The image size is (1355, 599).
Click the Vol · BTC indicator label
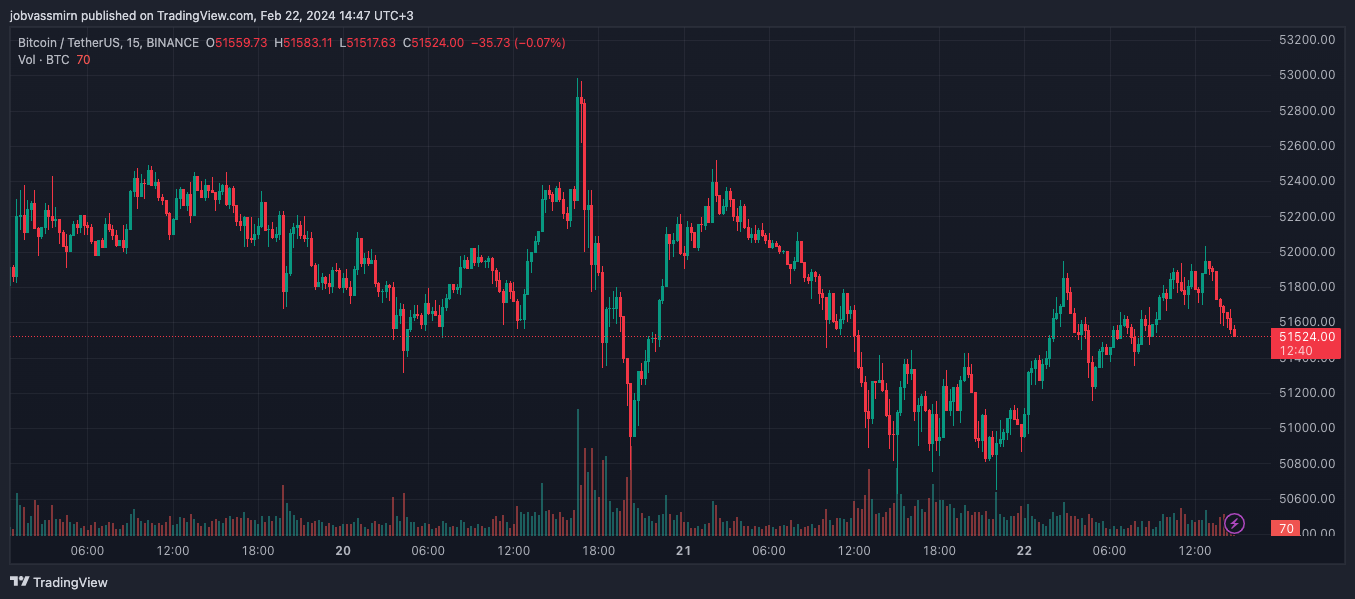[x=43, y=60]
